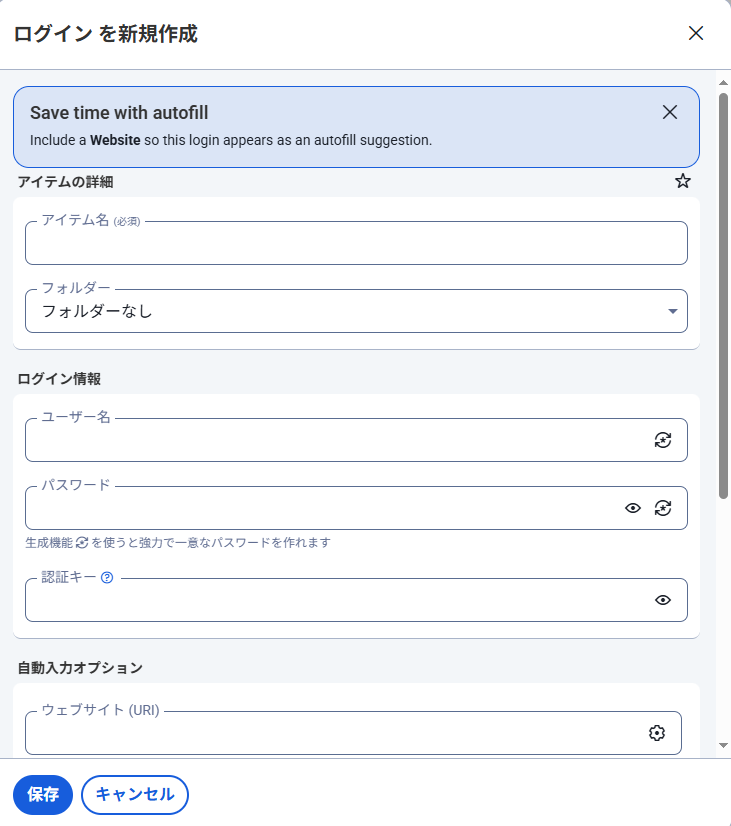Click the username generator icon
This screenshot has width=731, height=826.
663,440
